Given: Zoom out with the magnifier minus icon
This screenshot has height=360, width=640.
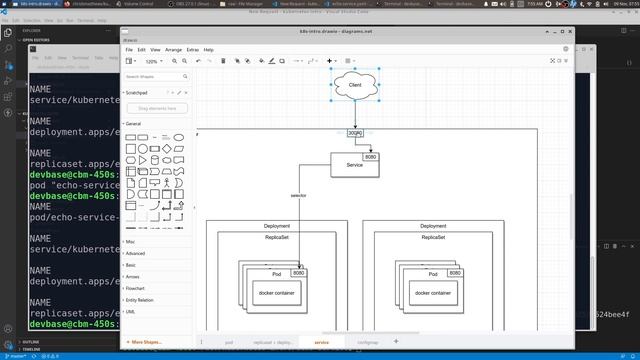Looking at the screenshot, I should pos(184,61).
